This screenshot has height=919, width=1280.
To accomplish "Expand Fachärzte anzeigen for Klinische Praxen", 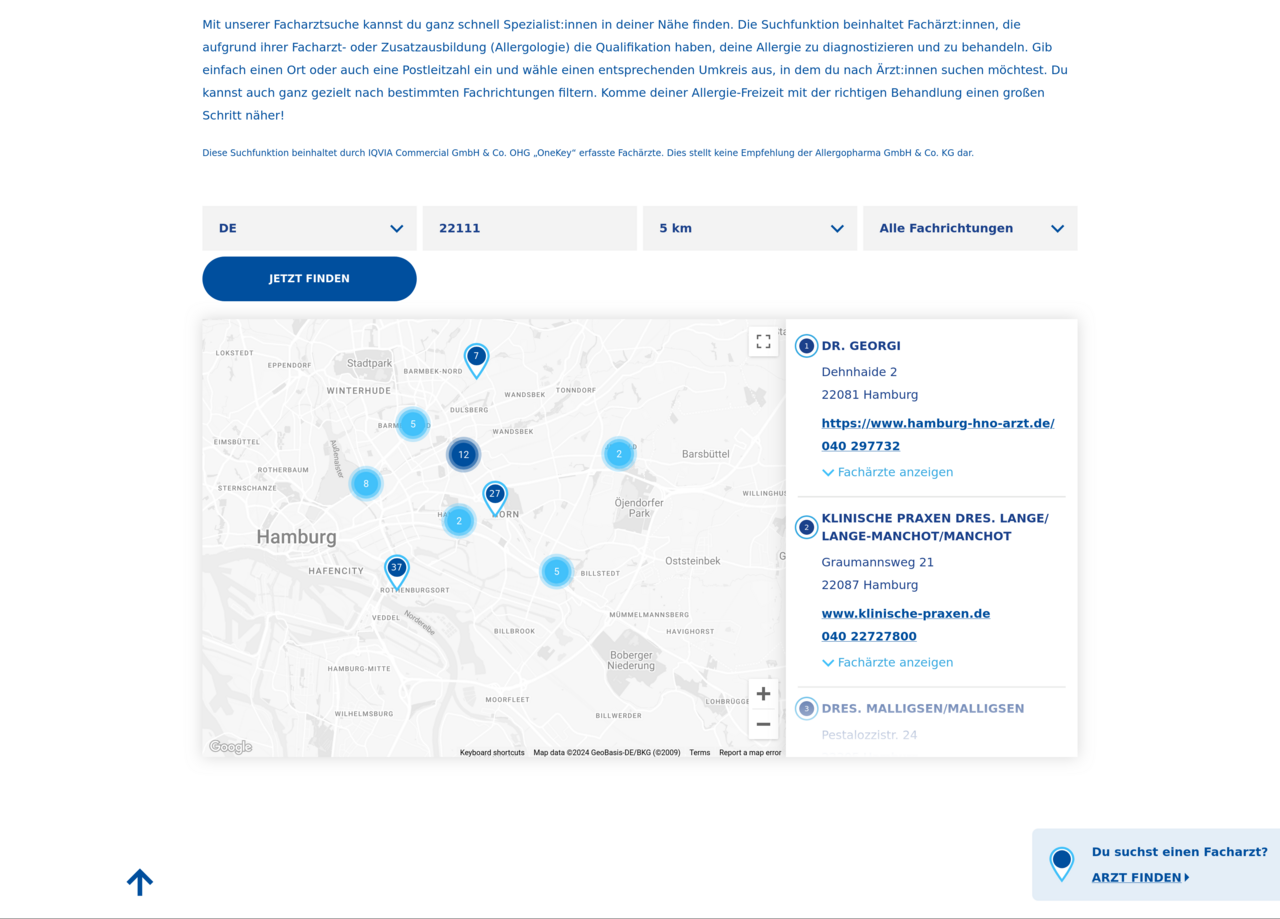I will [x=887, y=662].
